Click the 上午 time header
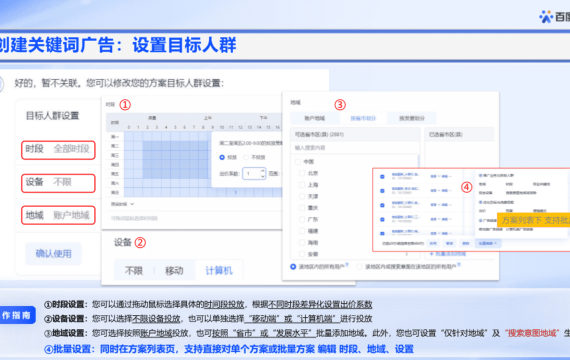Viewport: 570px width, 360px height. (x=208, y=118)
